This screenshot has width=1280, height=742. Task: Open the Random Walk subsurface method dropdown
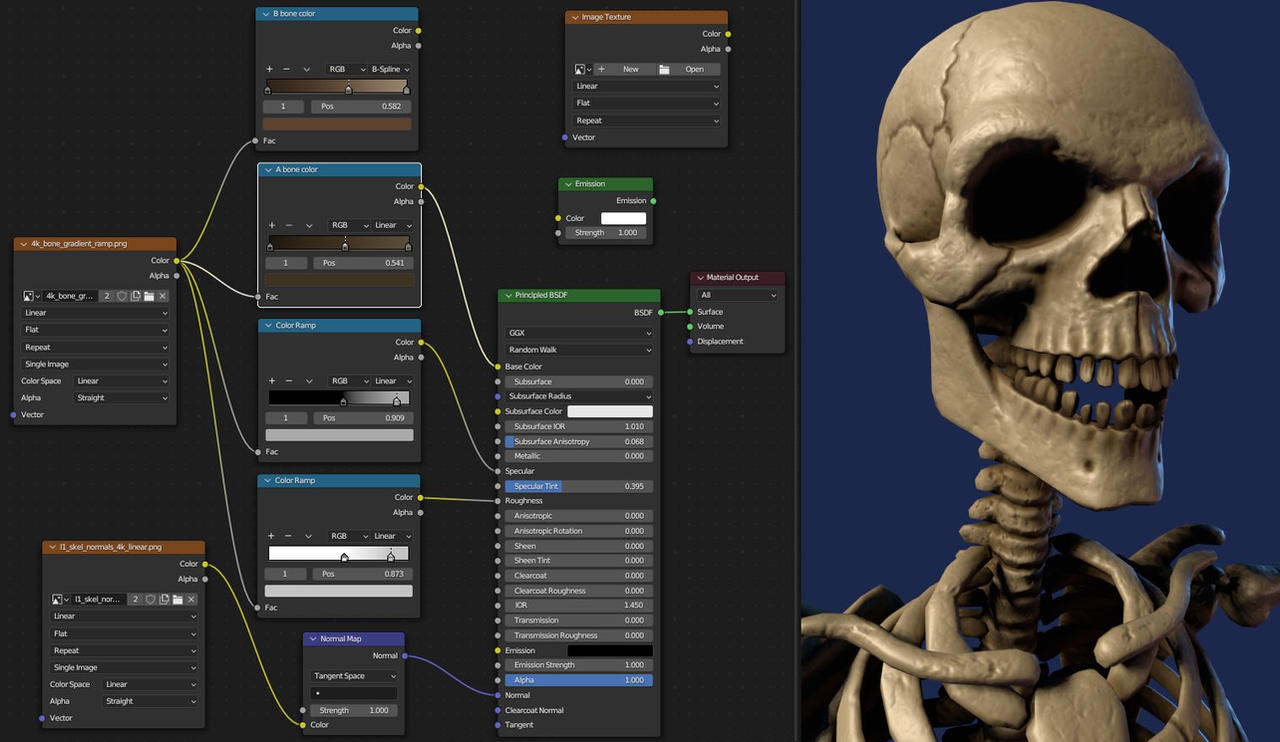579,350
